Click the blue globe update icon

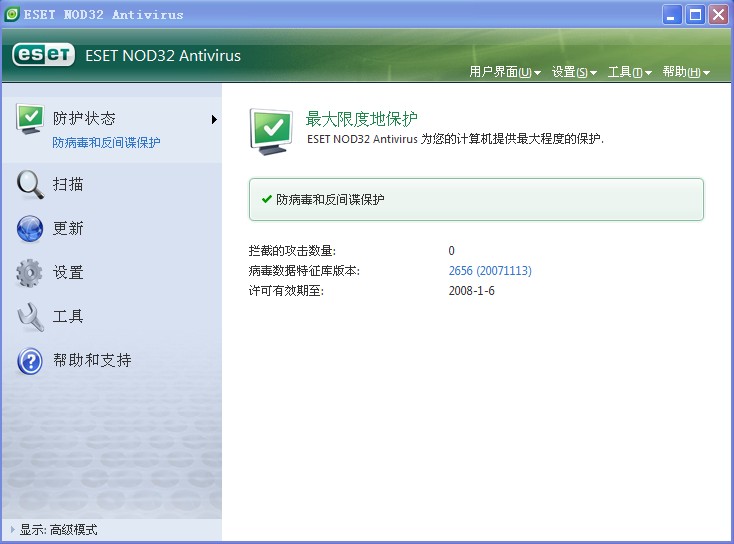(30, 228)
